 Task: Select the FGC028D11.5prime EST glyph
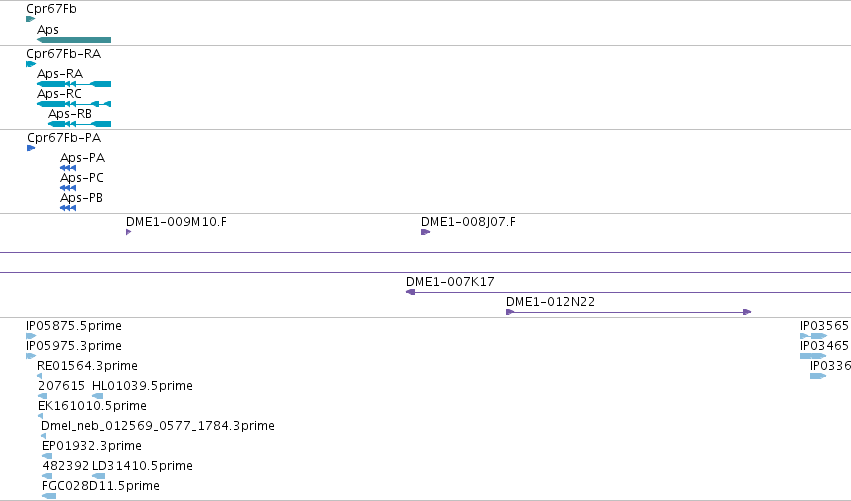[x=49, y=496]
